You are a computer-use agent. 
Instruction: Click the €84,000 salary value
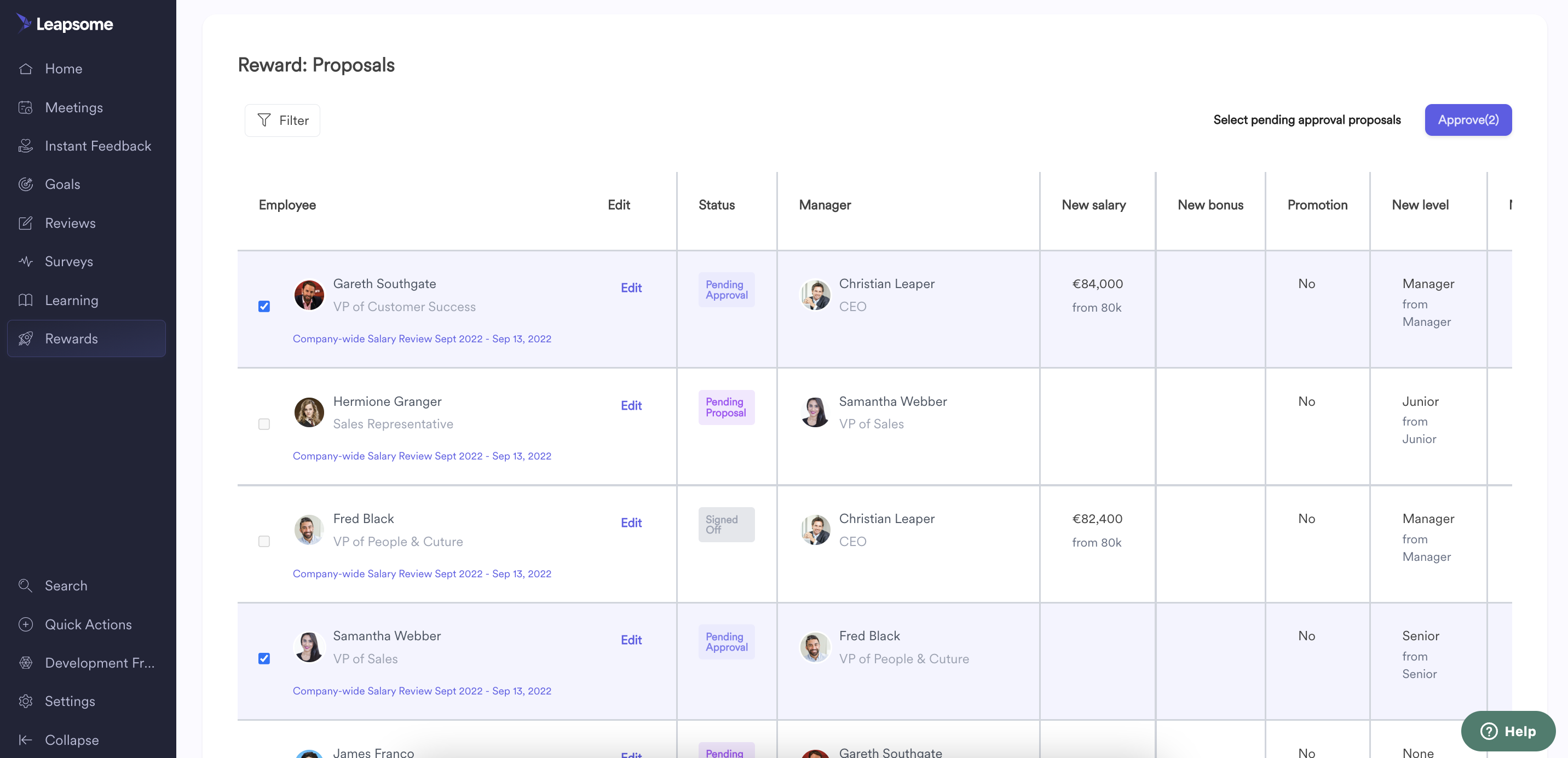point(1098,284)
